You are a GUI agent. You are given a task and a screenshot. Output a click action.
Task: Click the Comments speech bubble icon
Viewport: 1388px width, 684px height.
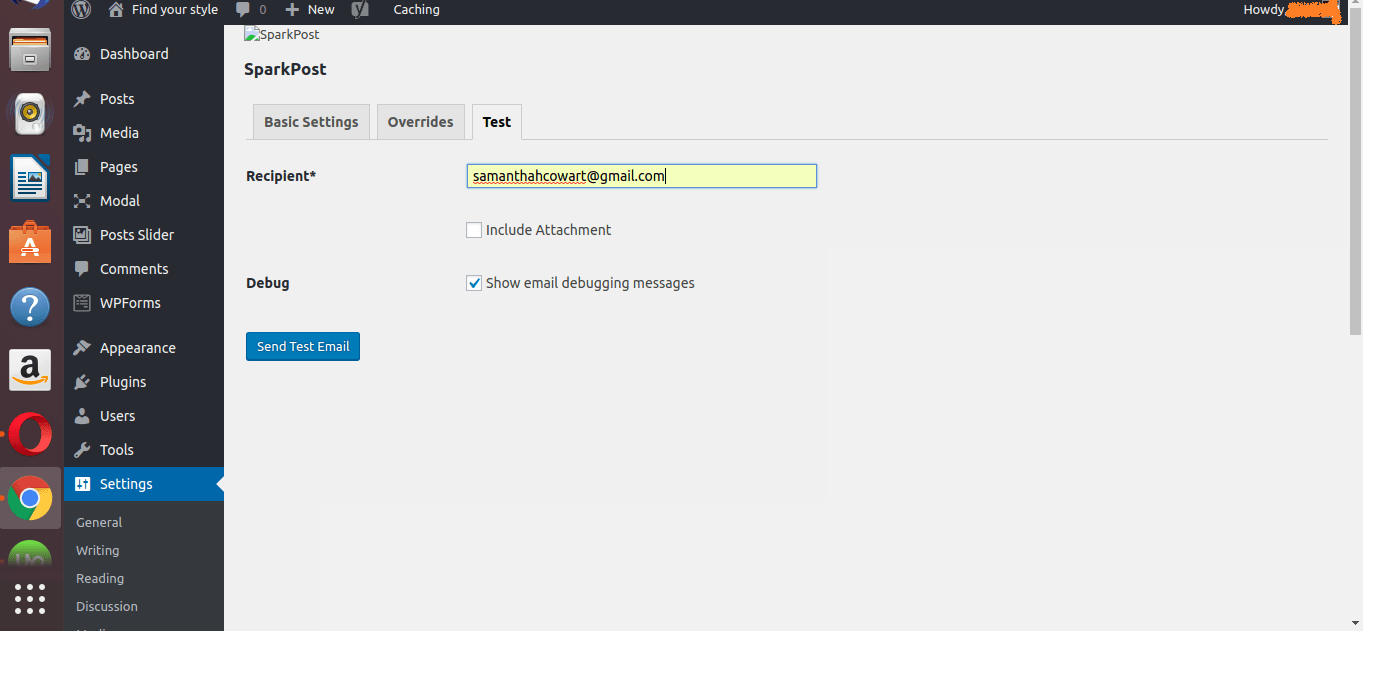81,268
